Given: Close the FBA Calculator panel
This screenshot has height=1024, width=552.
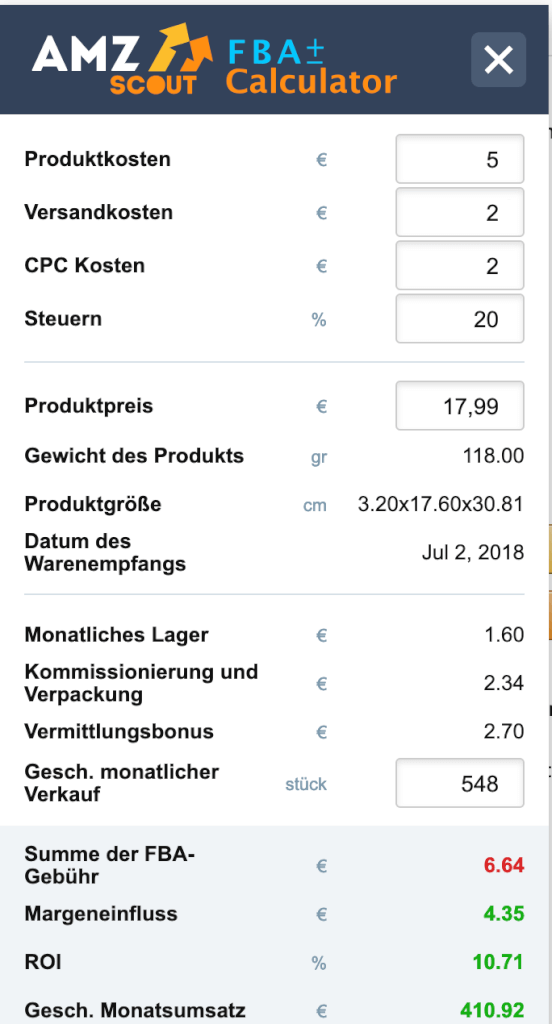Looking at the screenshot, I should click(498, 59).
